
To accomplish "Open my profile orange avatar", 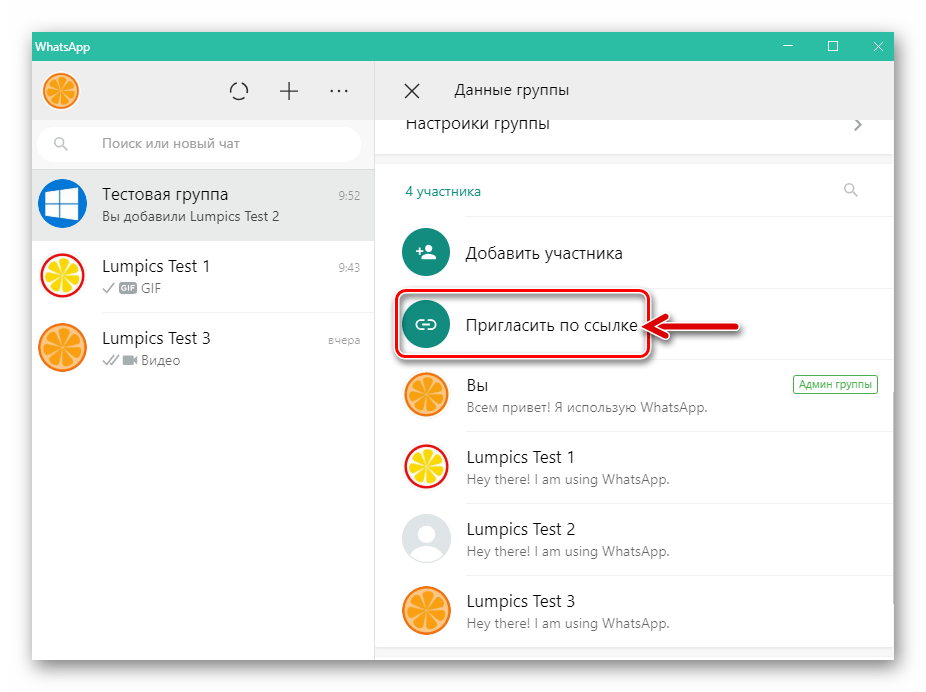I will tap(61, 91).
